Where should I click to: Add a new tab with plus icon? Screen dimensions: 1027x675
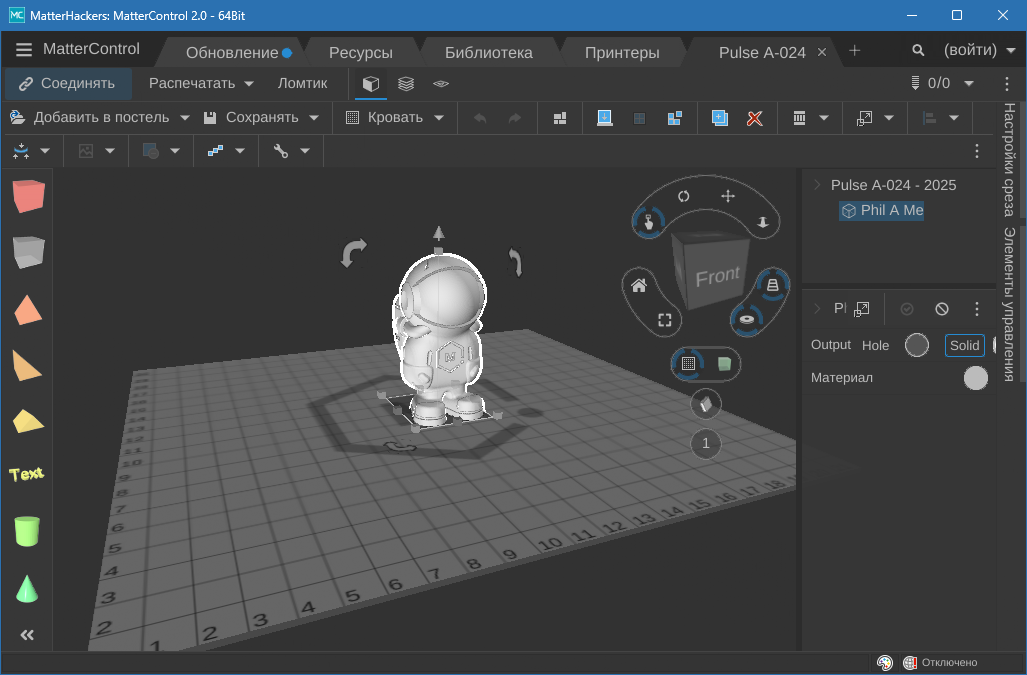point(854,50)
